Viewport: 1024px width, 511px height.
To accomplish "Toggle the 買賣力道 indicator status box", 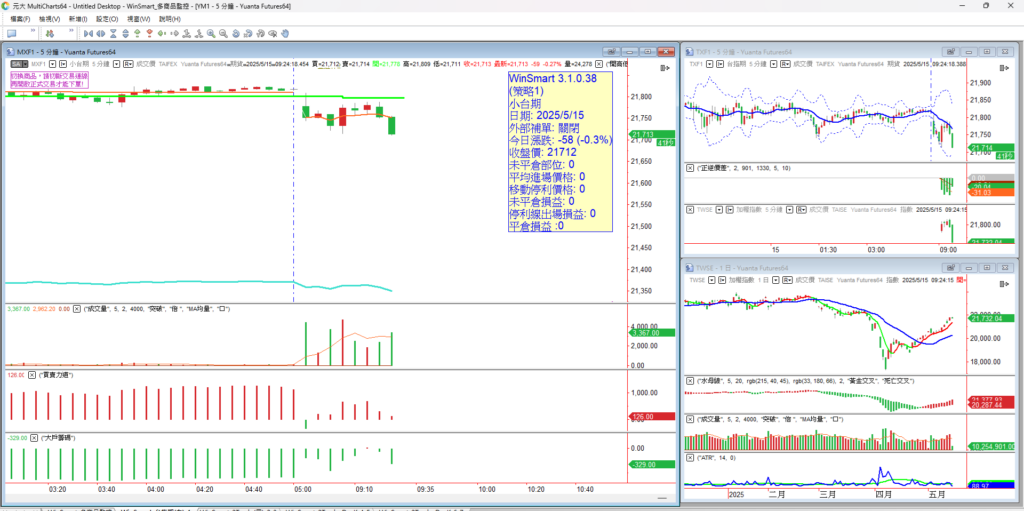I will [31, 375].
